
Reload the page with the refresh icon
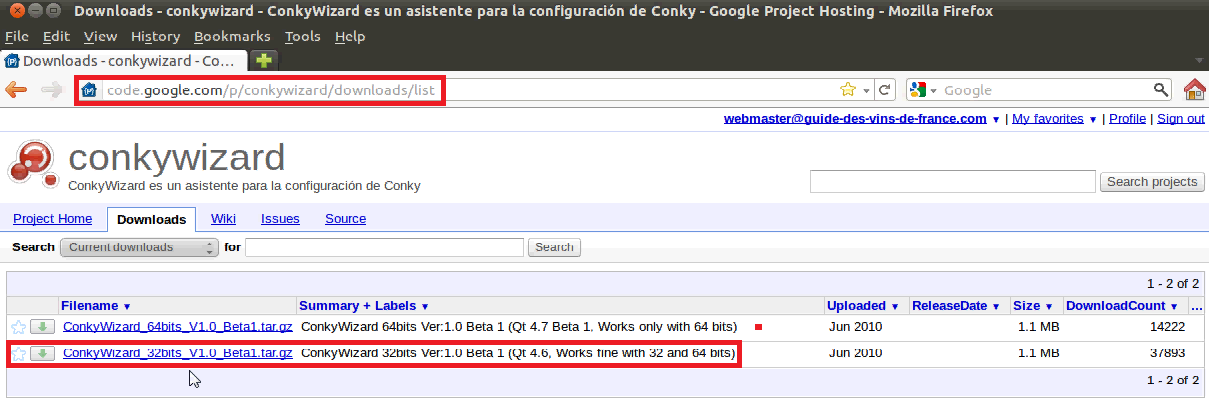[x=884, y=90]
